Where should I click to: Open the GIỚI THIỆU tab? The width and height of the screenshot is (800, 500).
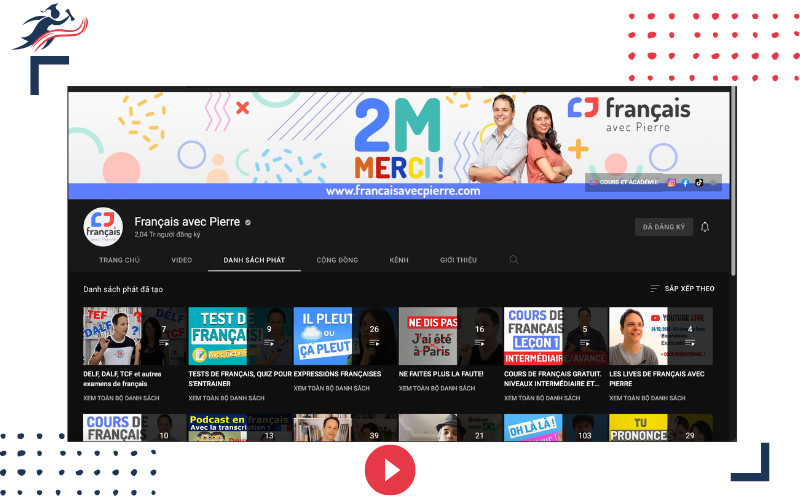[x=458, y=260]
